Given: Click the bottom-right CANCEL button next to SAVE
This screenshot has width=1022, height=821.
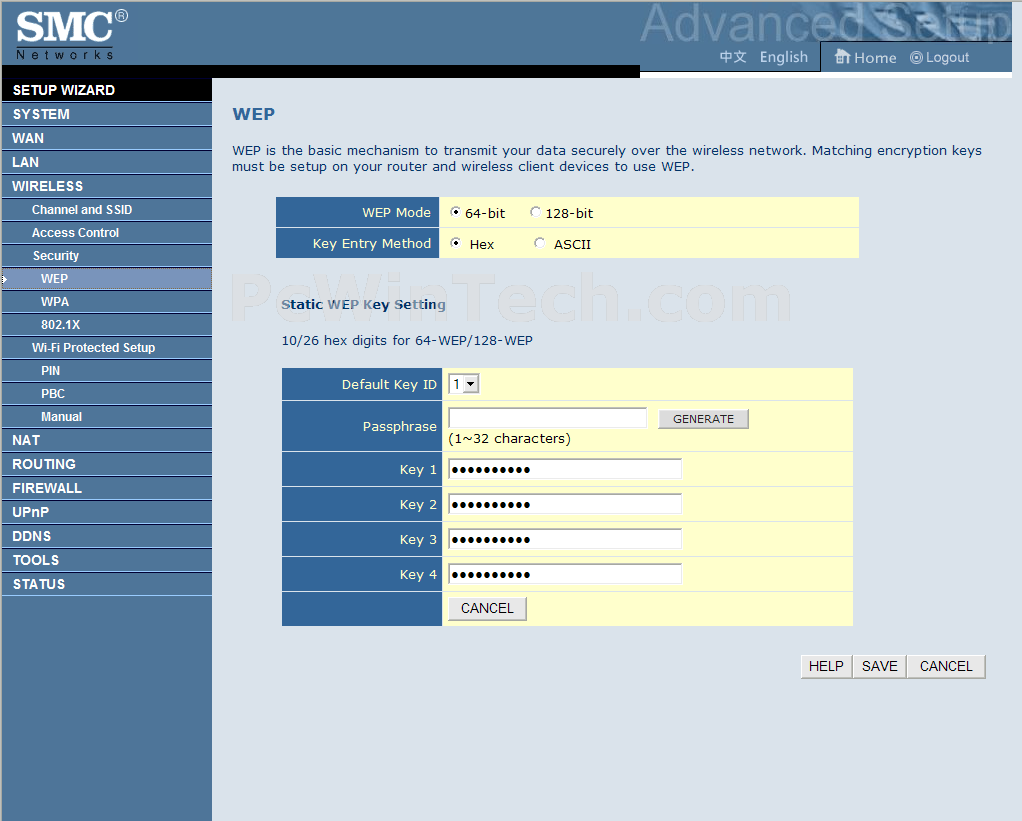Looking at the screenshot, I should coord(946,667).
